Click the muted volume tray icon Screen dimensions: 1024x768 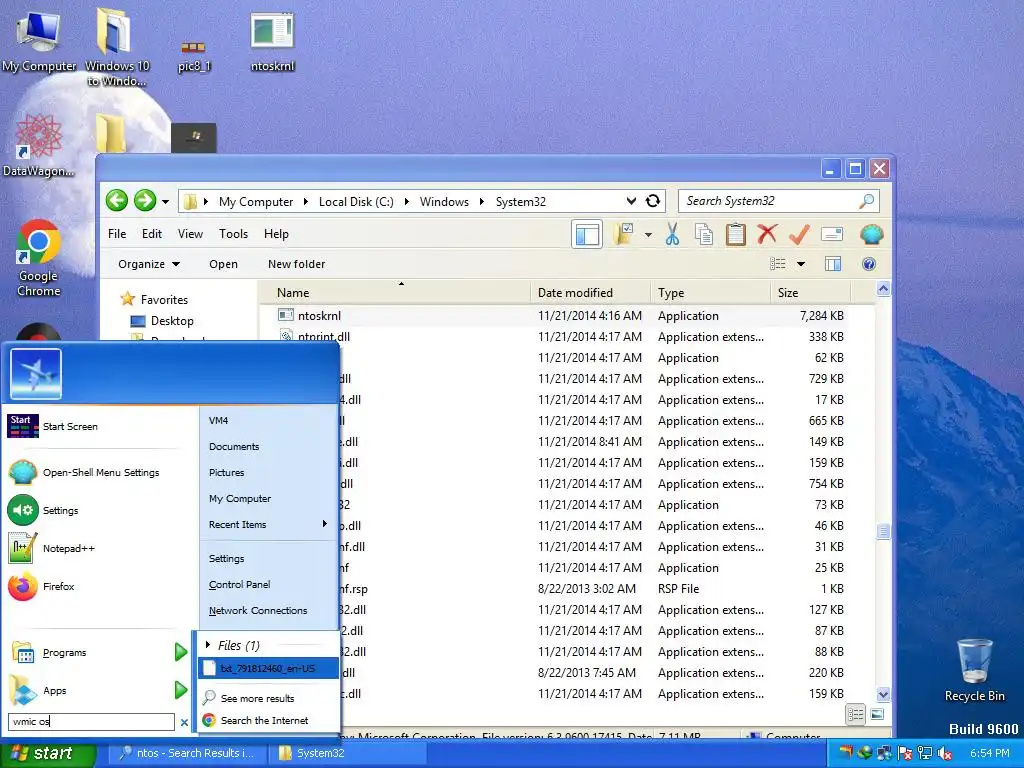[x=944, y=753]
